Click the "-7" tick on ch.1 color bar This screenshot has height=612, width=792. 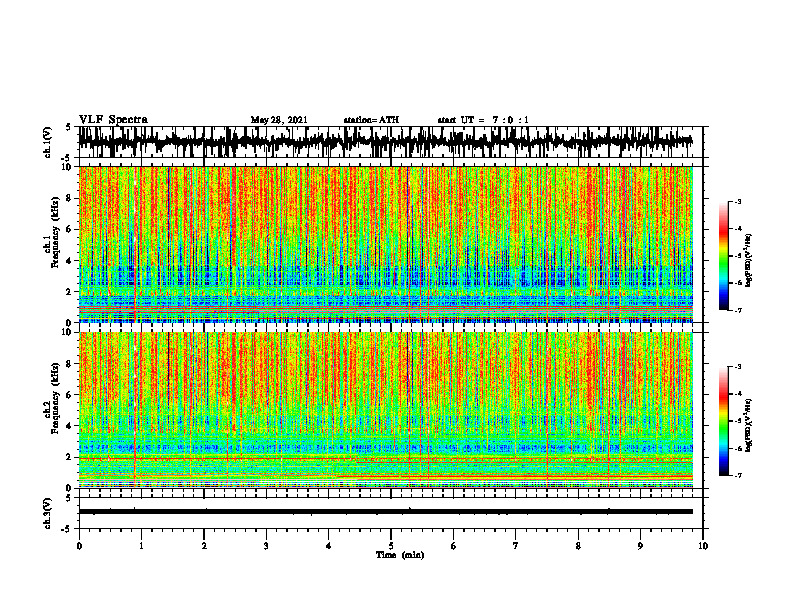pyautogui.click(x=738, y=310)
